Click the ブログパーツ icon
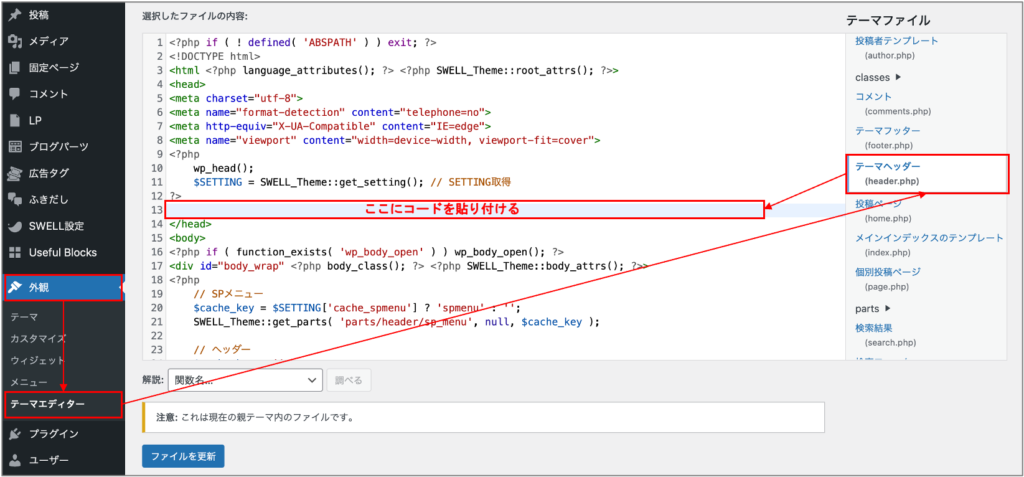Screen dimensions: 1024x477 pos(14,146)
